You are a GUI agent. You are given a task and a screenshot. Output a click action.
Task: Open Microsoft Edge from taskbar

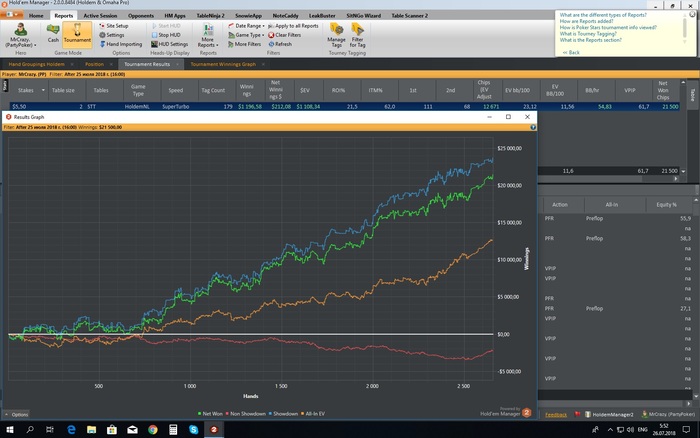pos(71,430)
